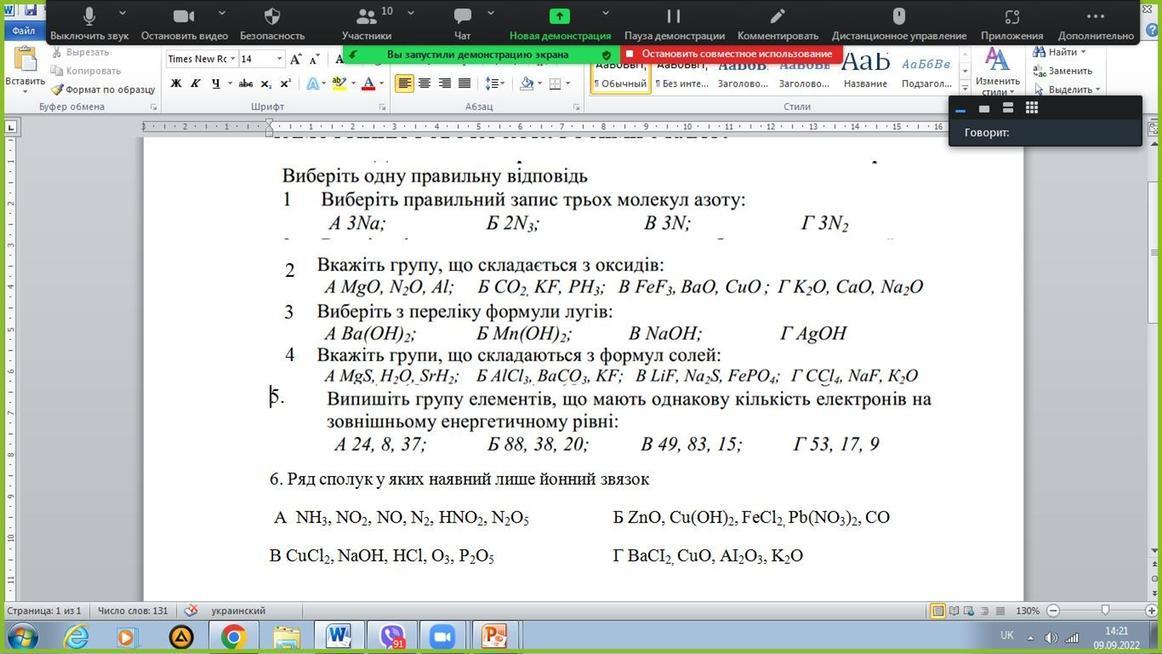1162x654 pixels.
Task: Toggle superscript formatting
Action: coord(285,83)
